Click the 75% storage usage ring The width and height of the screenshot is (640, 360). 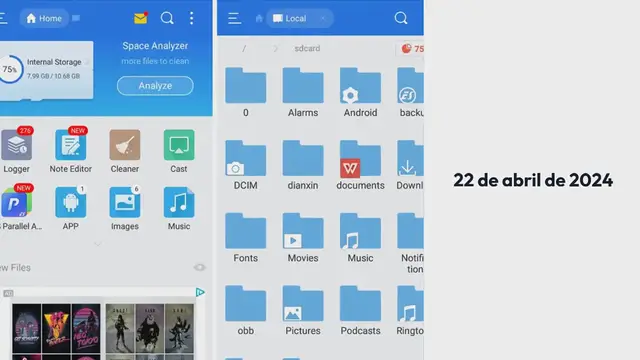click(10, 69)
